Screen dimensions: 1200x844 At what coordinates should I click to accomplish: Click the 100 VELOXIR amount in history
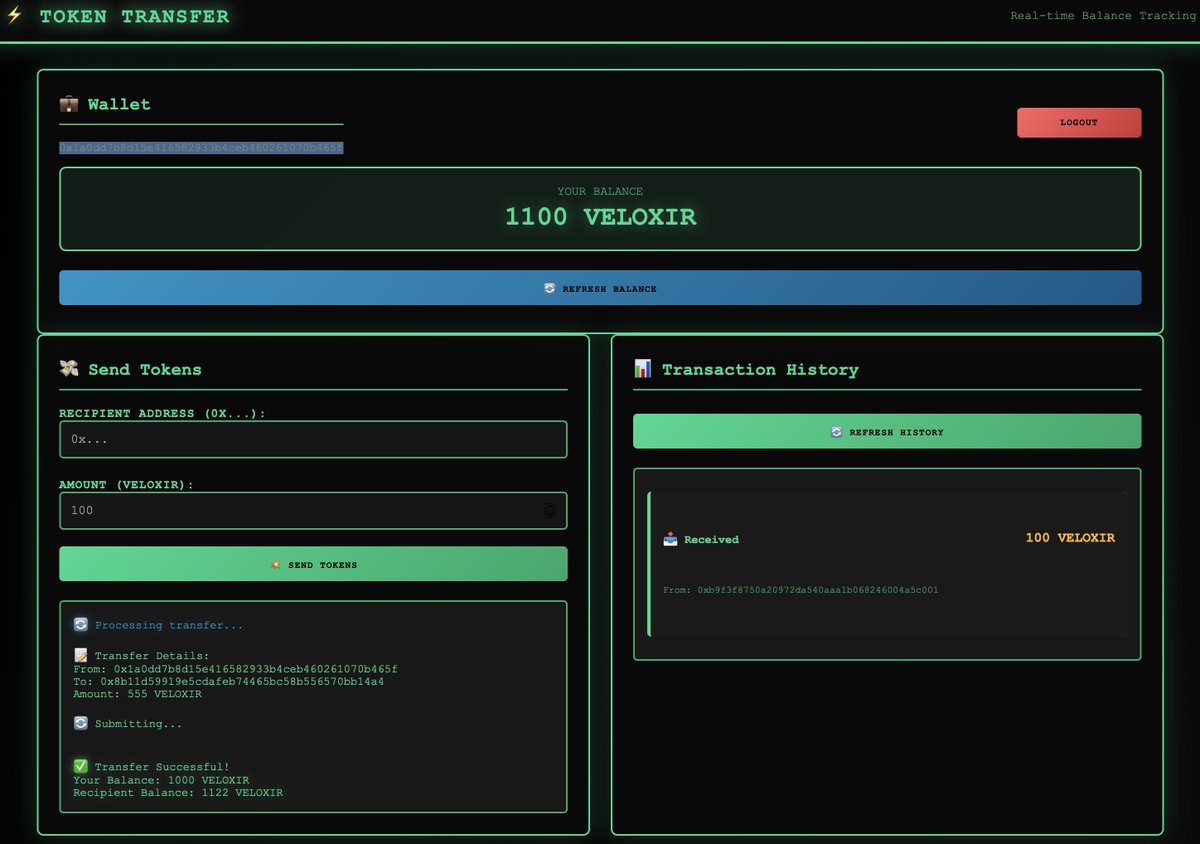(1070, 538)
